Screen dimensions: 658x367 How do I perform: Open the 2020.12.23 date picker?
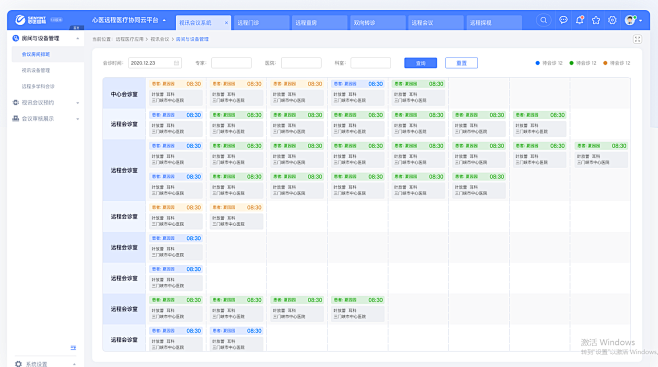click(155, 63)
